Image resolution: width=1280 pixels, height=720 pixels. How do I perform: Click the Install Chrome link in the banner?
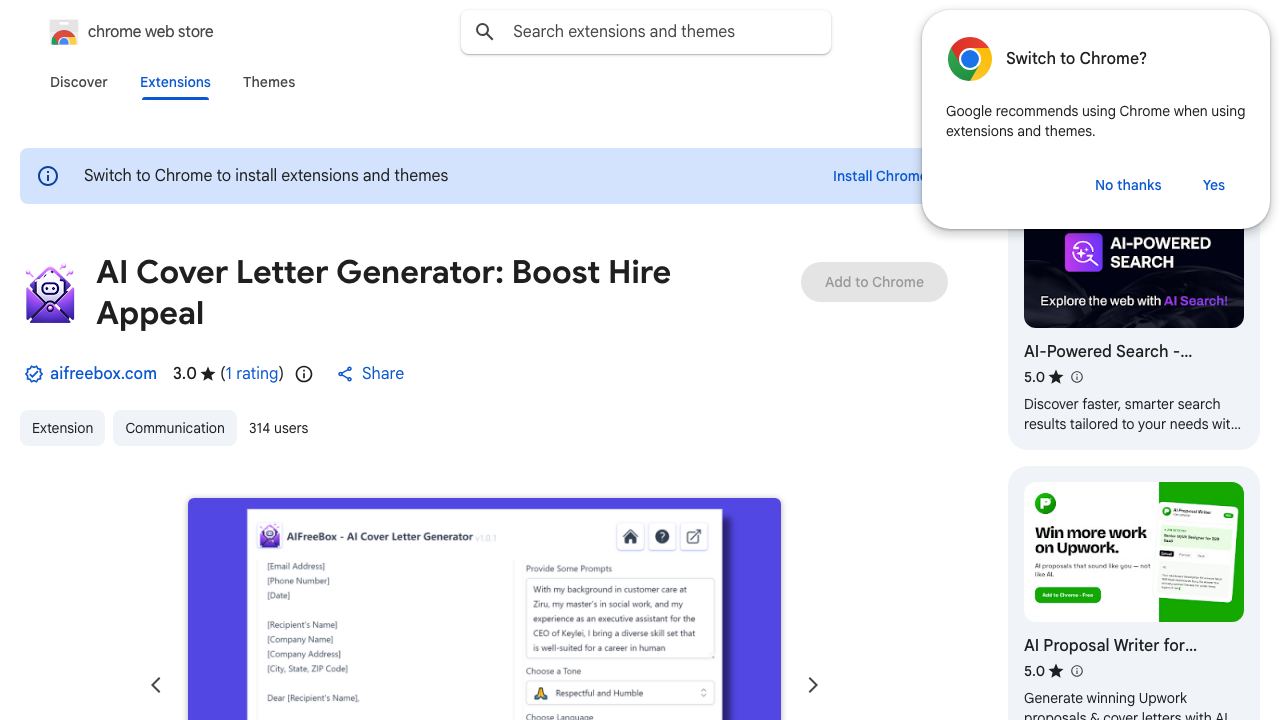(x=879, y=176)
